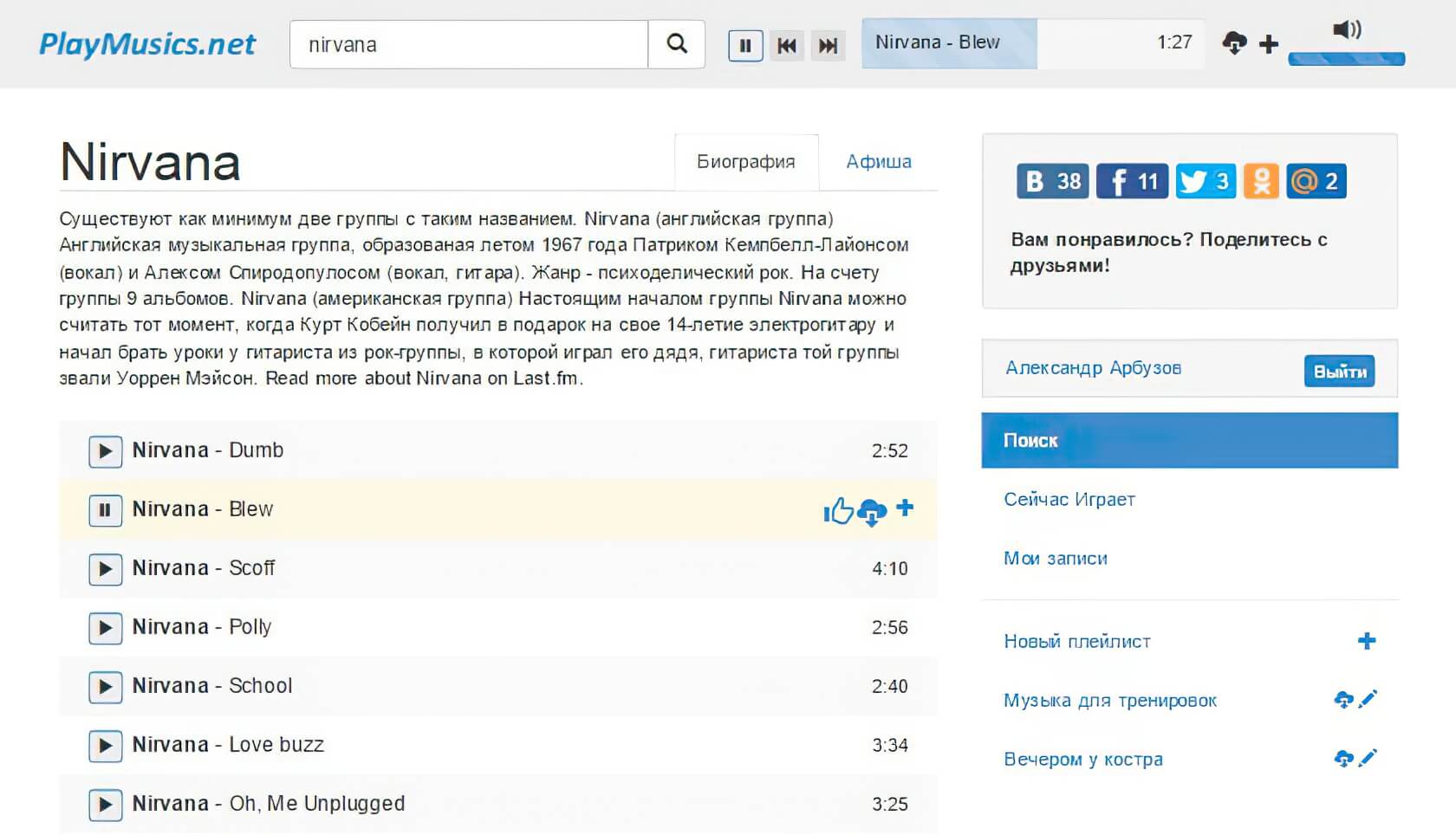Adjust the blue volume slider
The height and width of the screenshot is (835, 1456).
pos(1346,59)
